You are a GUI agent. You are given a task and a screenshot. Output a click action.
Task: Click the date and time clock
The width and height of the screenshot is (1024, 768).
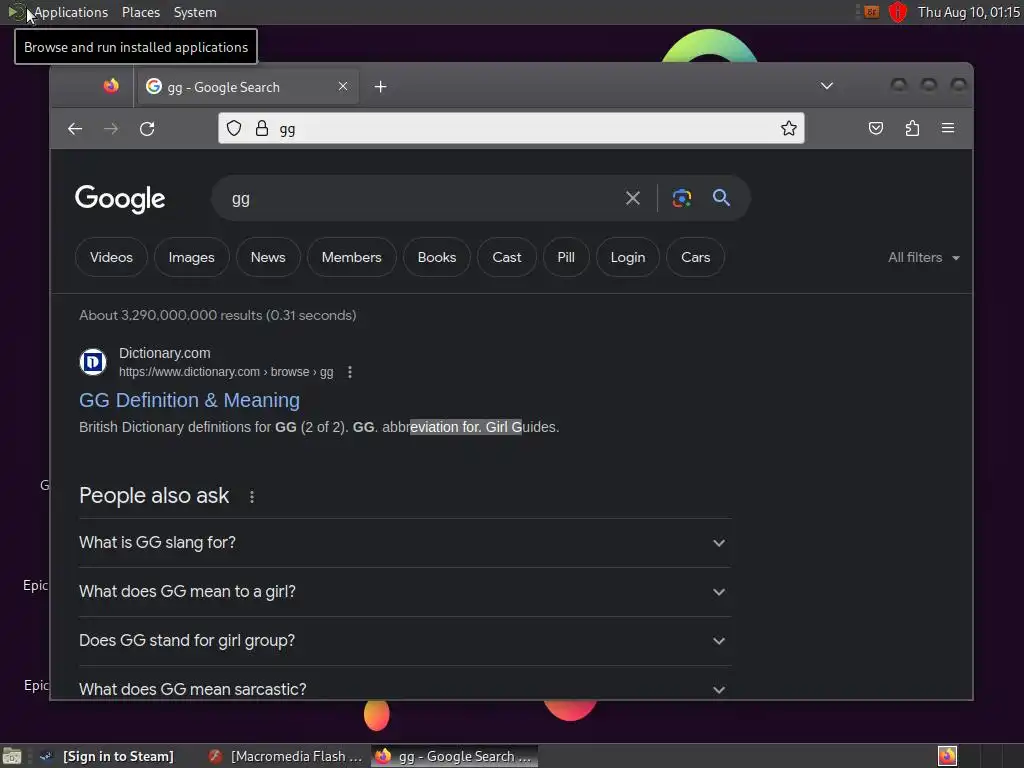click(968, 12)
